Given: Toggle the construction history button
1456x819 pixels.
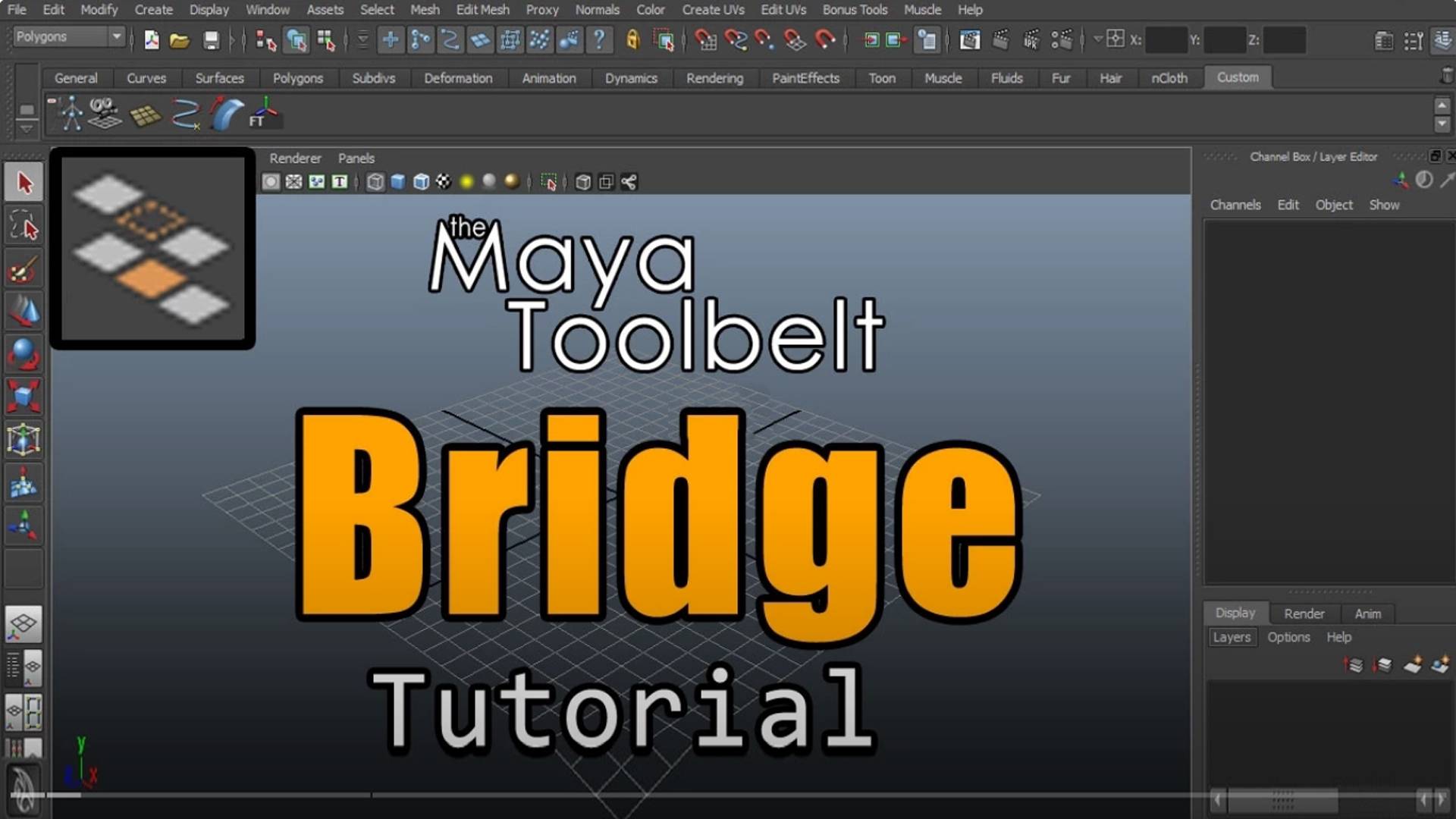Looking at the screenshot, I should (927, 39).
